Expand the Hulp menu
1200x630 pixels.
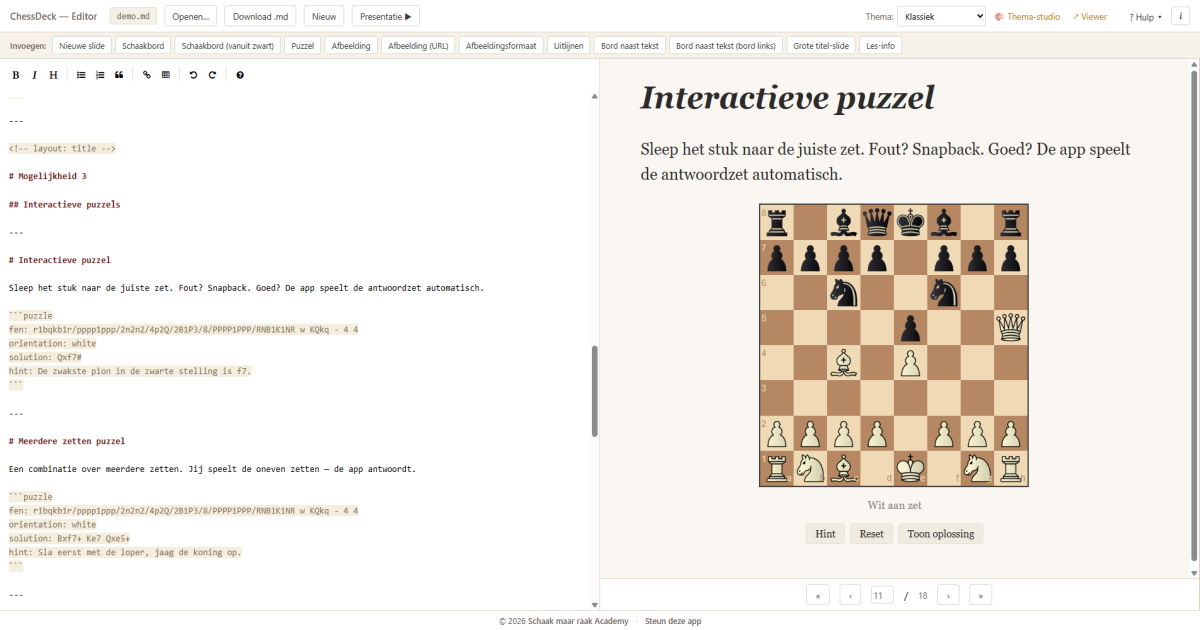pyautogui.click(x=1145, y=17)
